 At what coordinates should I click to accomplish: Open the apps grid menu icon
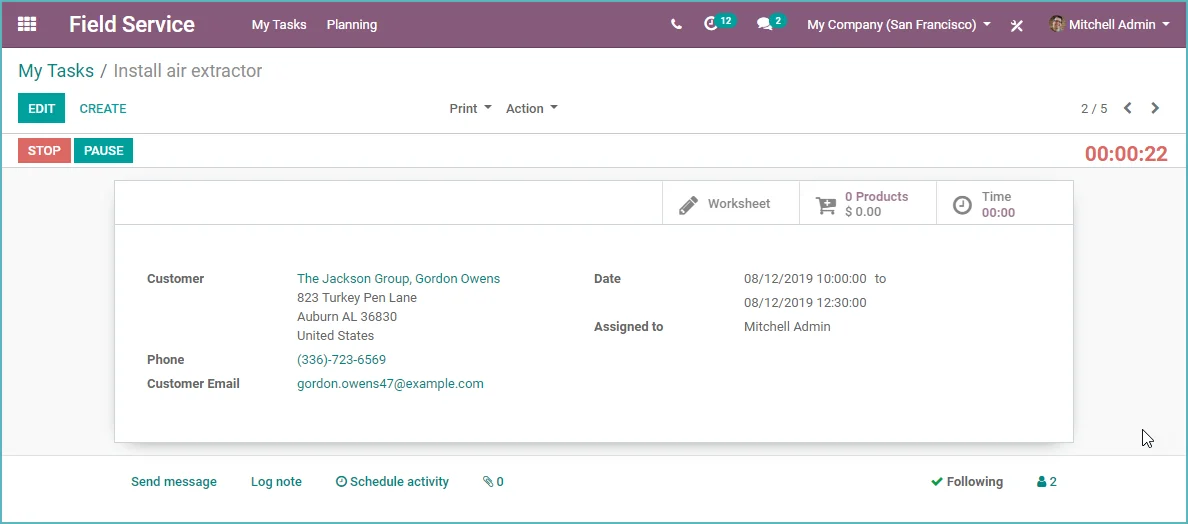[27, 24]
